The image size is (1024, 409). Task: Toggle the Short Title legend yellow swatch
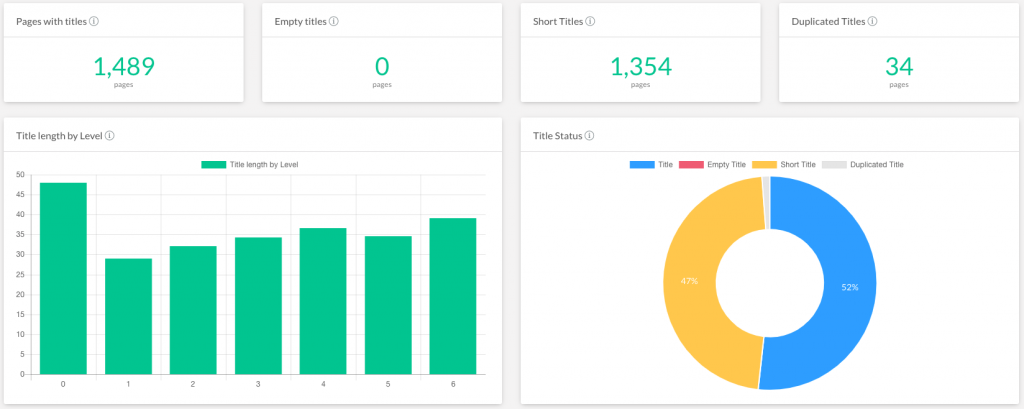point(764,165)
